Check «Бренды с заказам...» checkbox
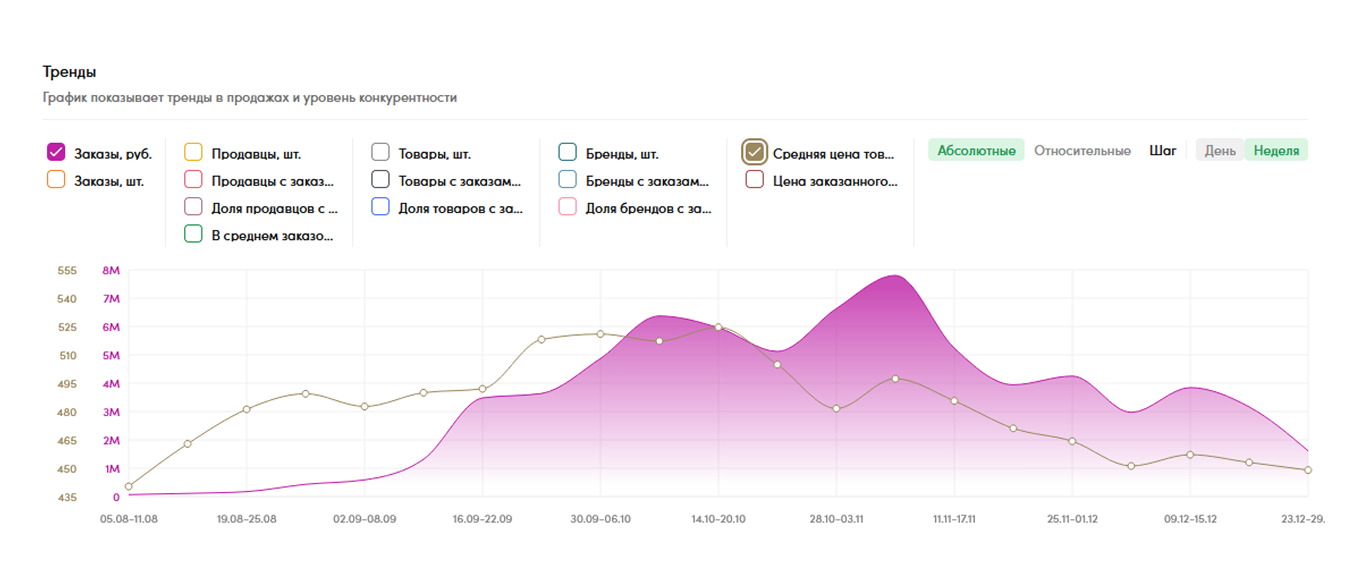Screen dimensions: 1360x586 [x=568, y=180]
